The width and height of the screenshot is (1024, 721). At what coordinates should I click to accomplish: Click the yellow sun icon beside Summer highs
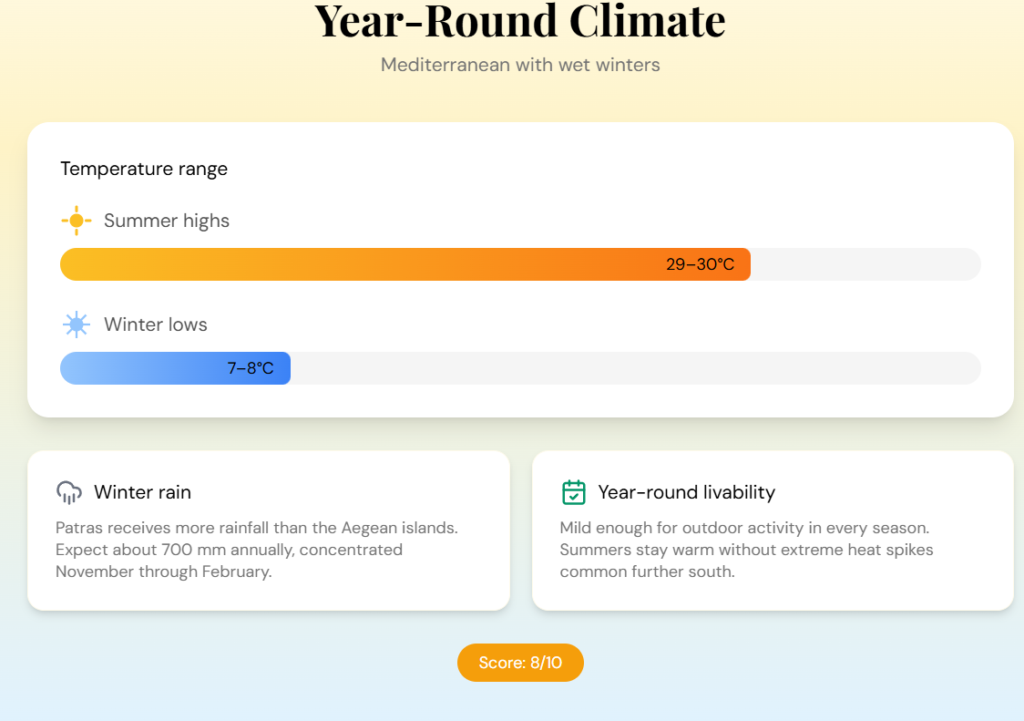pyautogui.click(x=76, y=221)
